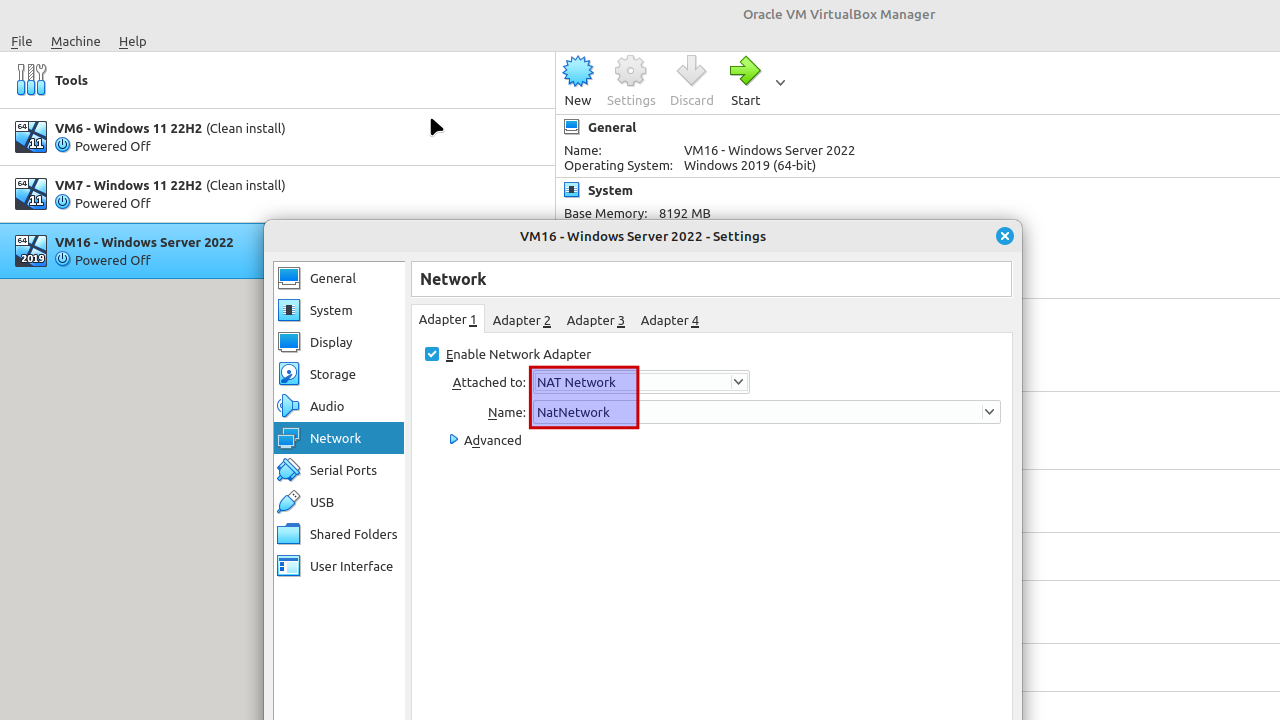1280x720 pixels.
Task: Click the USB label in settings sidebar
Action: coord(322,502)
